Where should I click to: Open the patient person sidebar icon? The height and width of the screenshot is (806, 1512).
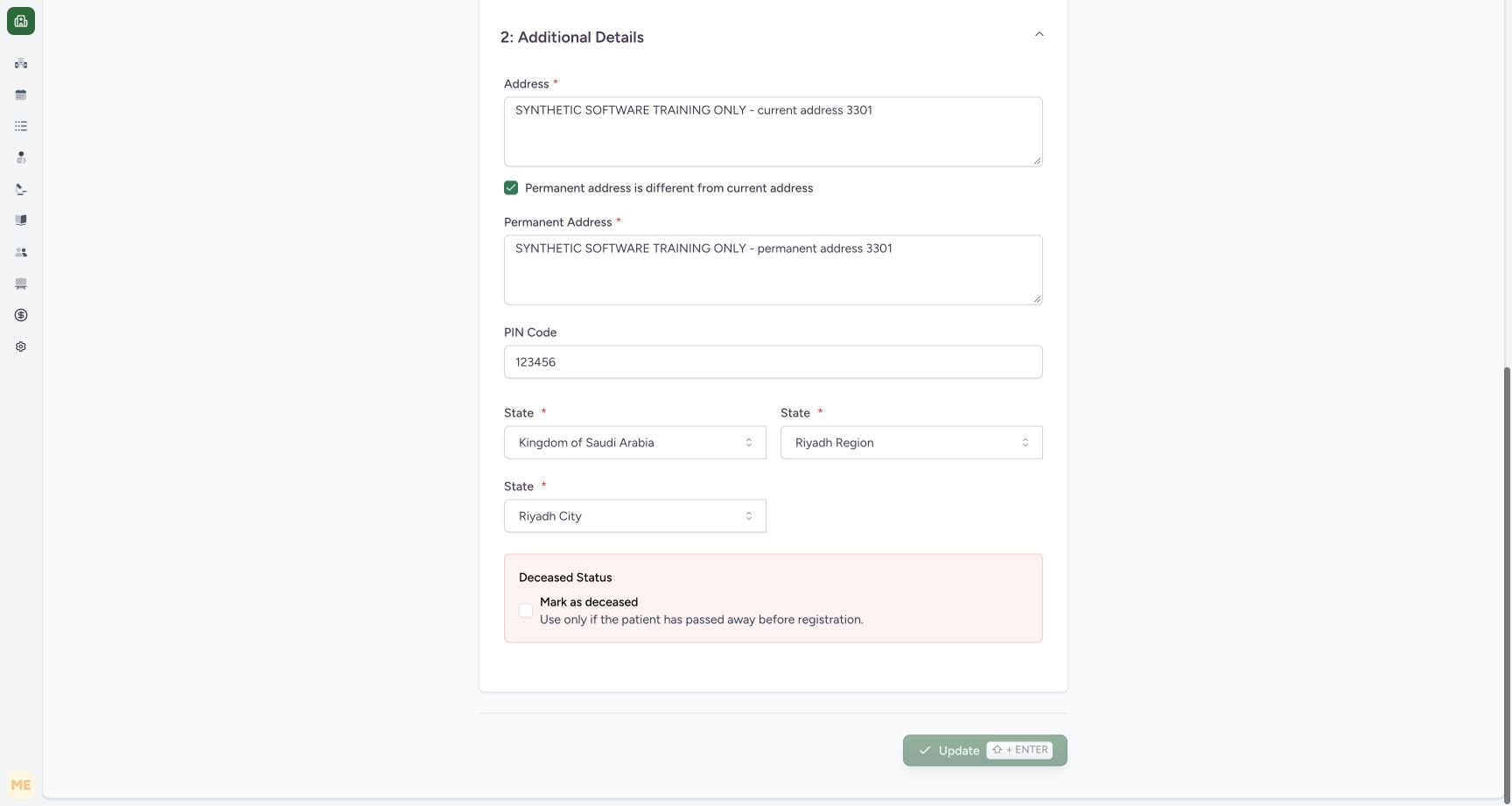(x=21, y=158)
